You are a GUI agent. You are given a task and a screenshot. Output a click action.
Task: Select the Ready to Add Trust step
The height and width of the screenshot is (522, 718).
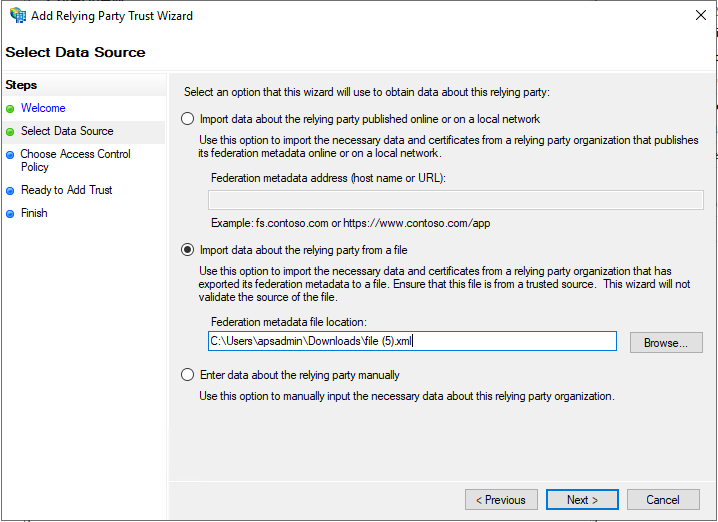pyautogui.click(x=66, y=190)
